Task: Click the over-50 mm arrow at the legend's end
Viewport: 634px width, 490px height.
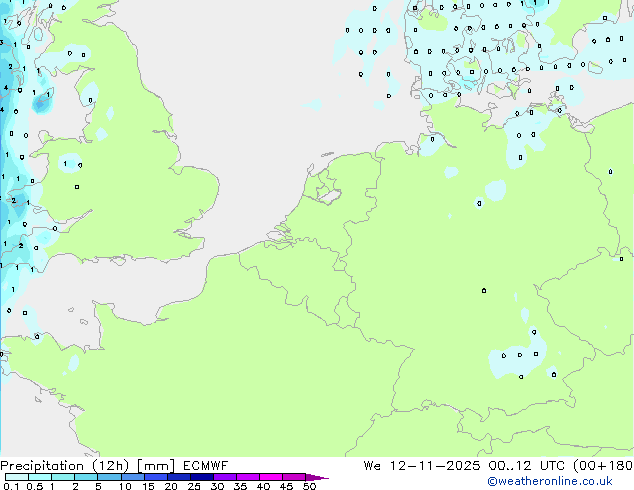Action: [317, 477]
